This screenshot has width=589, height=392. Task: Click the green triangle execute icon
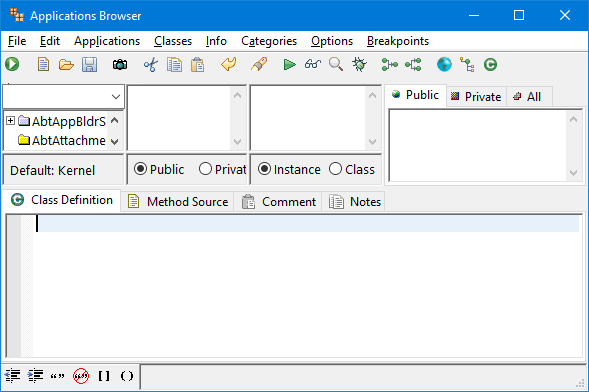coord(289,65)
